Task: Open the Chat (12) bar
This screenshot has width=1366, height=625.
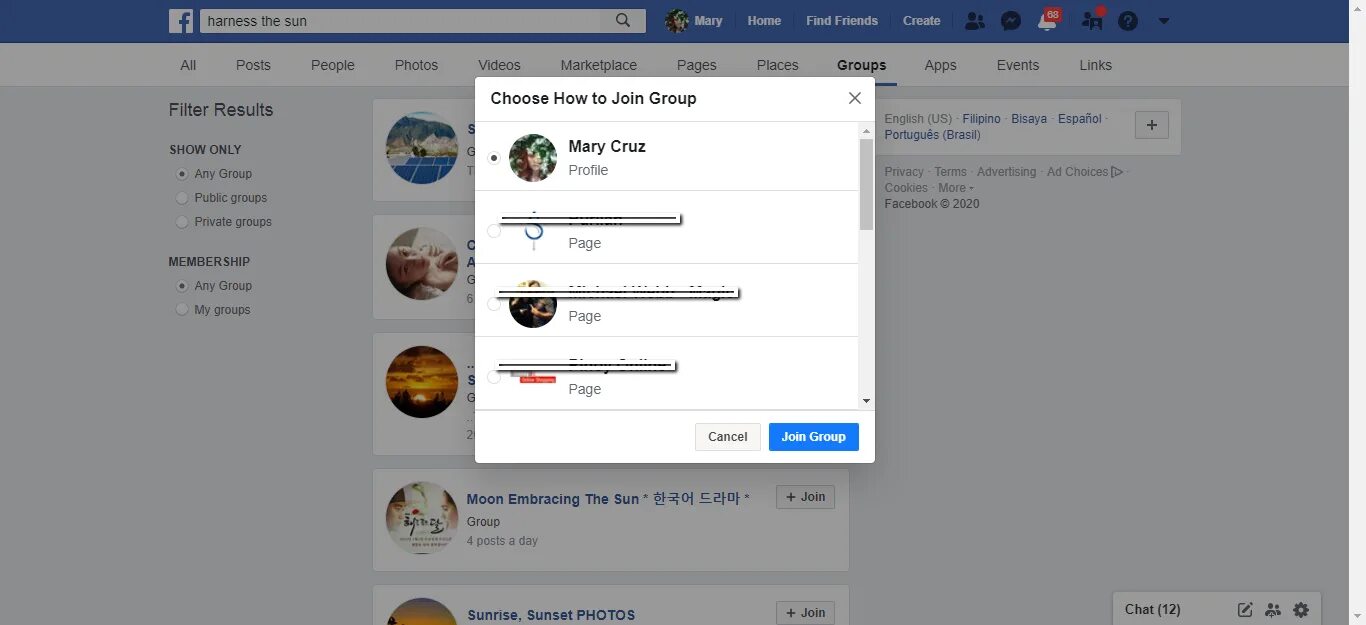Action: tap(1153, 610)
